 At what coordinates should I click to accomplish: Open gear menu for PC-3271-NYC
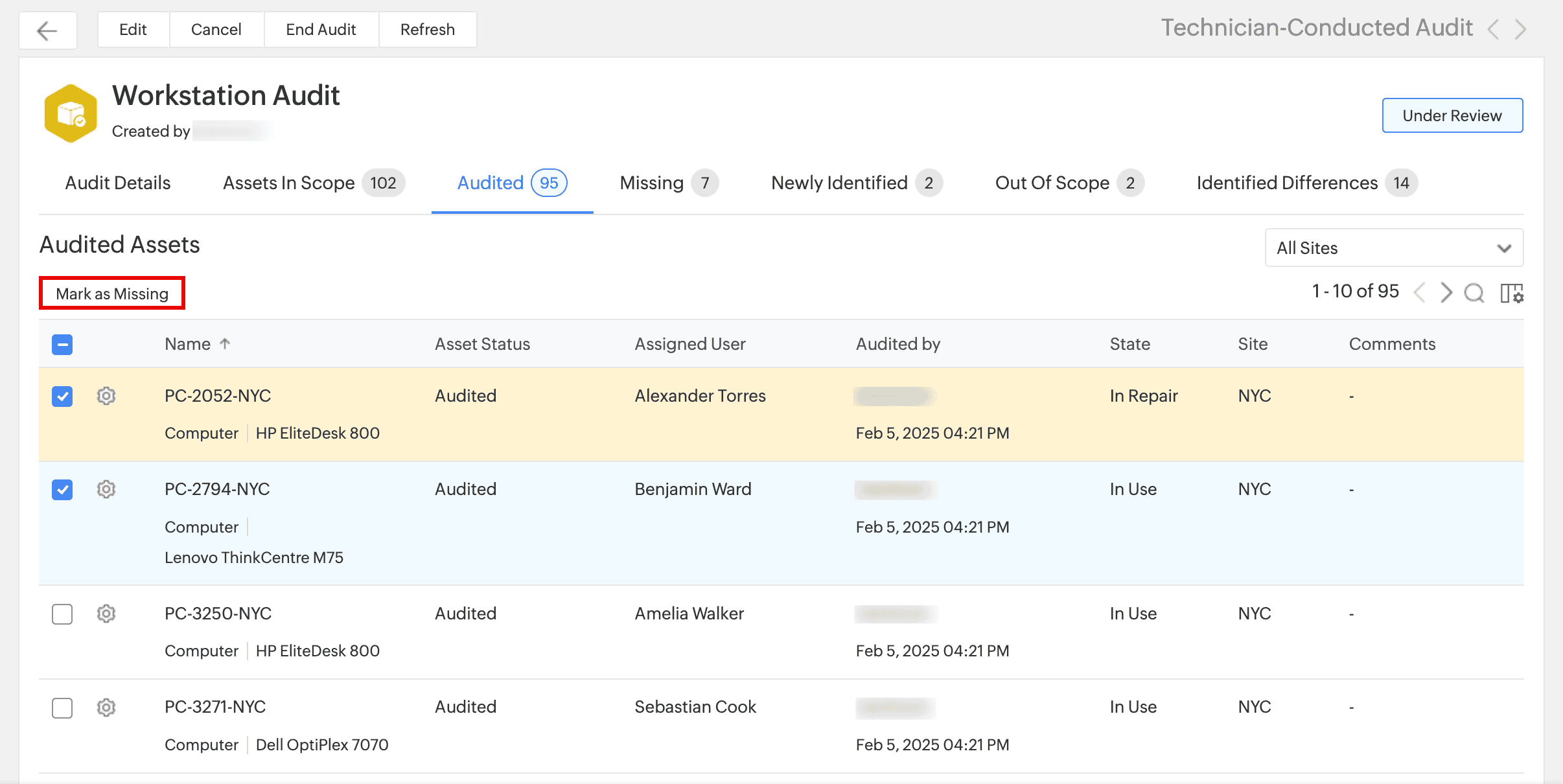[106, 708]
